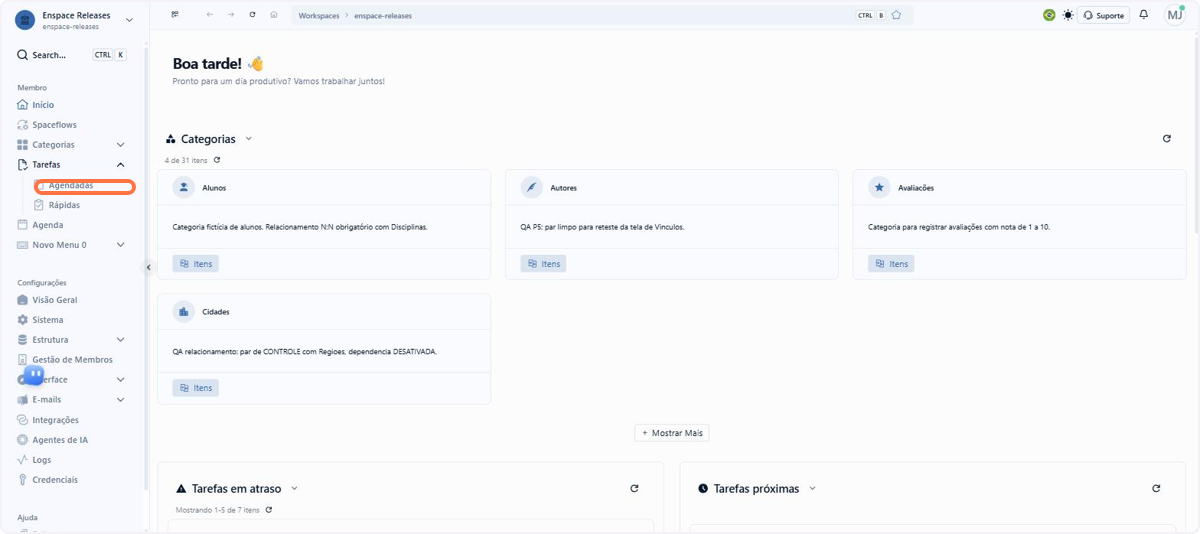
Task: Click the home icon in top bar
Action: pyautogui.click(x=274, y=15)
